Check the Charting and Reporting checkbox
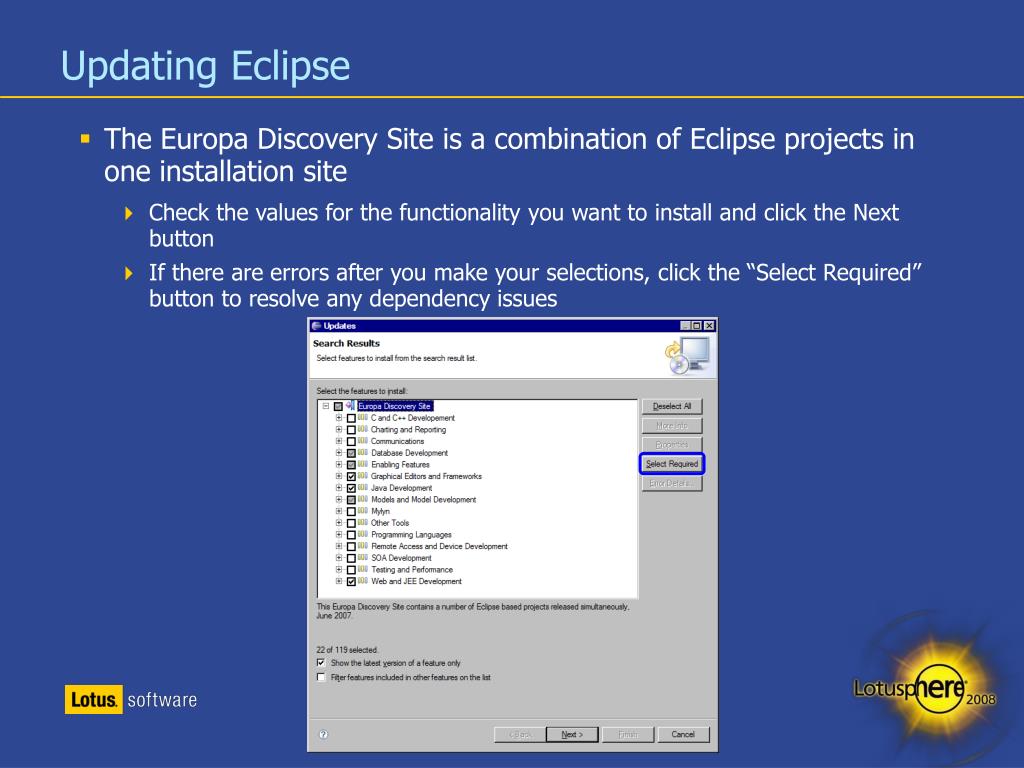1024x768 pixels. tap(351, 430)
